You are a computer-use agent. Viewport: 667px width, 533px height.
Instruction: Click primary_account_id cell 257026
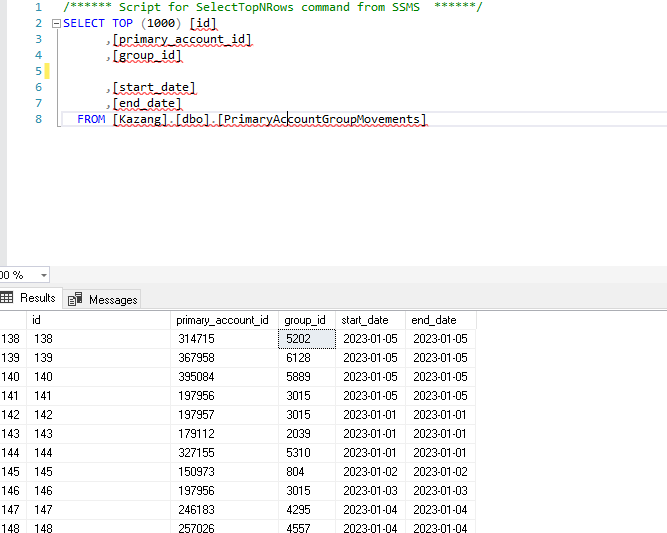(x=196, y=527)
